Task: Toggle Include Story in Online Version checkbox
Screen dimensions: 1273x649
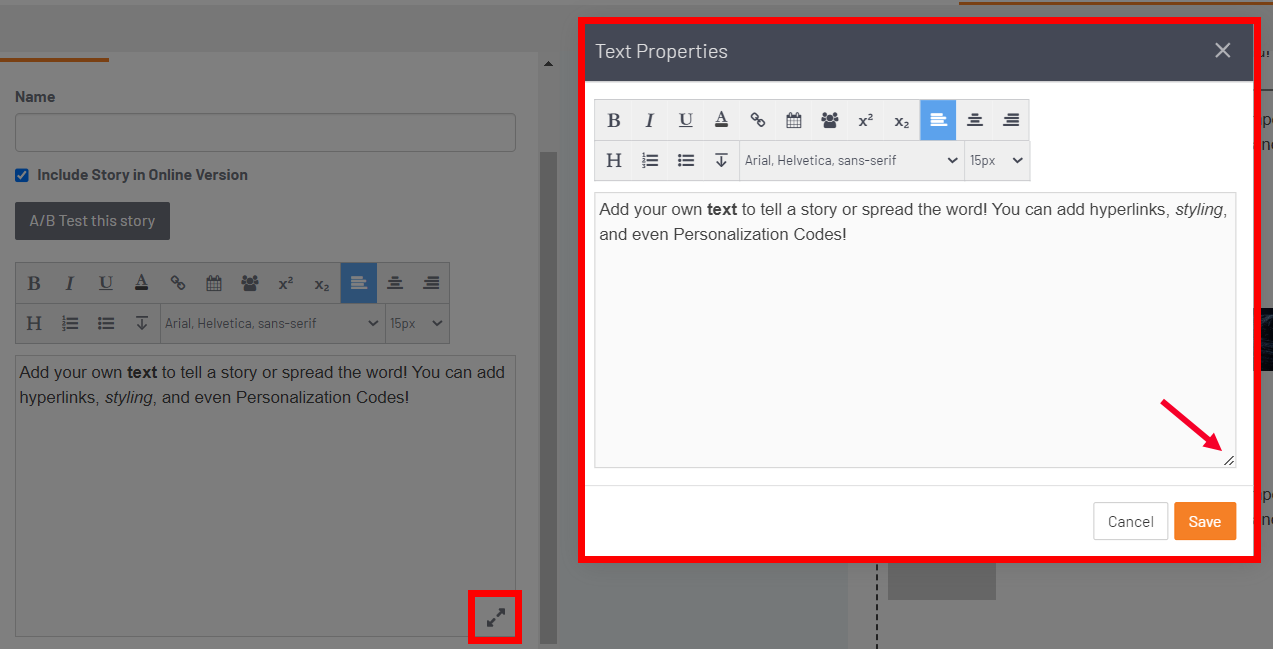Action: coord(22,175)
